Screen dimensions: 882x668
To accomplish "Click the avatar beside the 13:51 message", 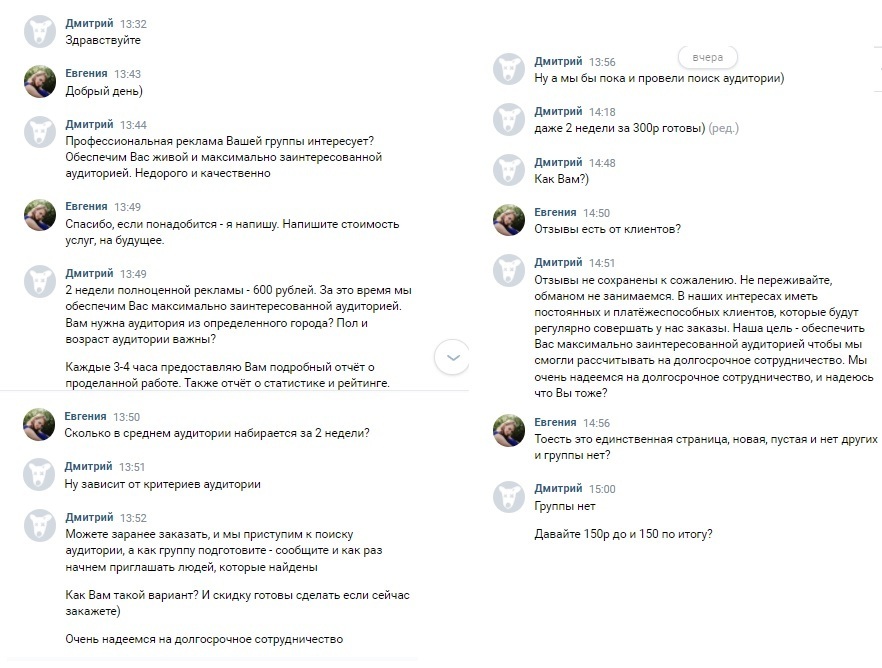I will pyautogui.click(x=40, y=474).
